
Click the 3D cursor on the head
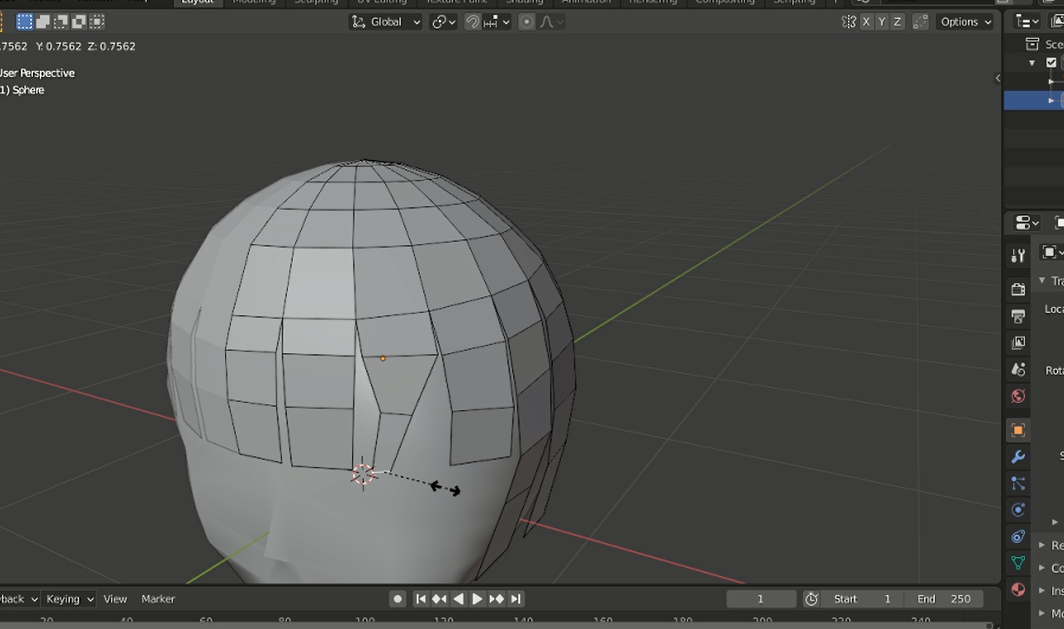click(x=363, y=474)
